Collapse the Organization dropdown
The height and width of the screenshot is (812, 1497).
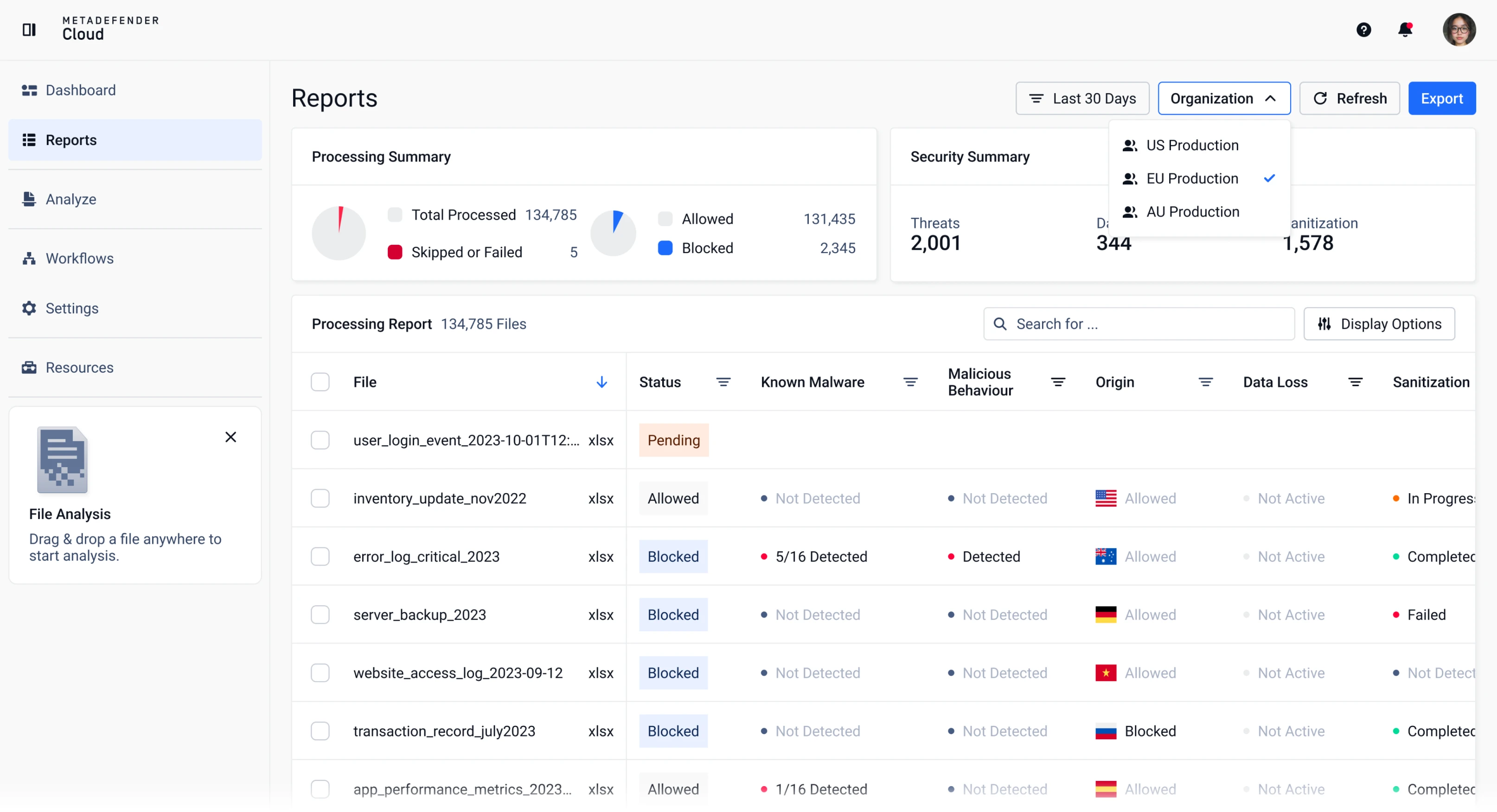[x=1223, y=99]
